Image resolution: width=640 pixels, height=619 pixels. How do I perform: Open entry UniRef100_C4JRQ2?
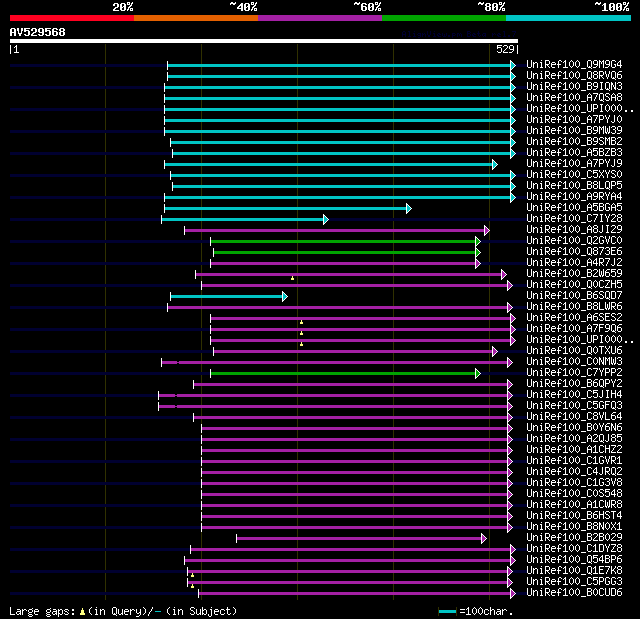574,472
